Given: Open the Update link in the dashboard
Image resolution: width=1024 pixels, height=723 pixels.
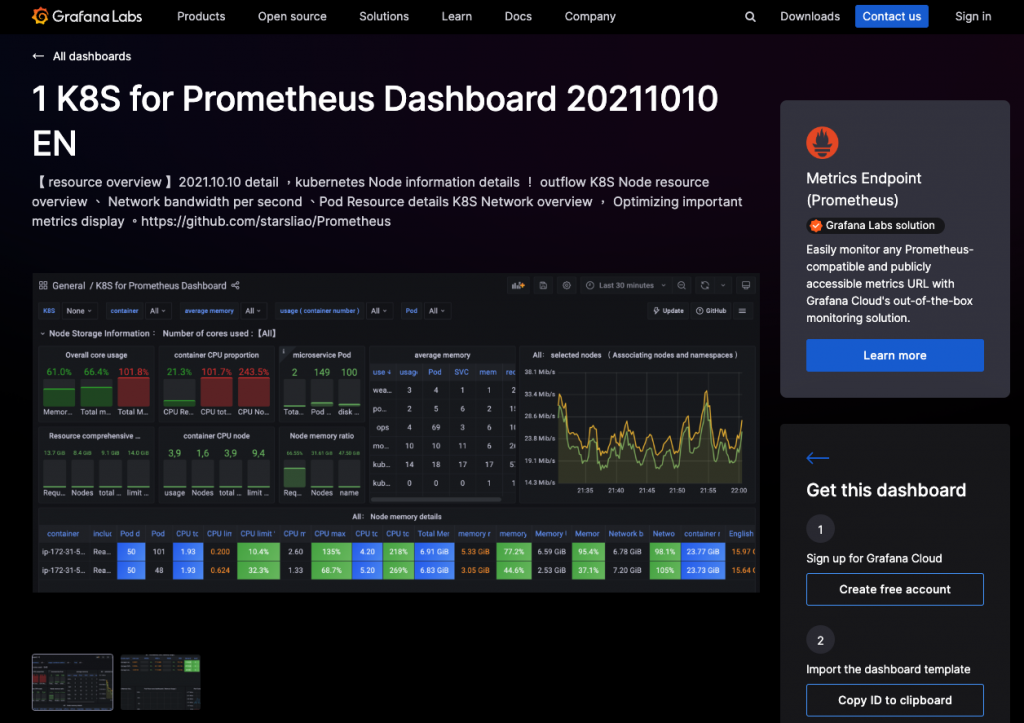Looking at the screenshot, I should (668, 311).
